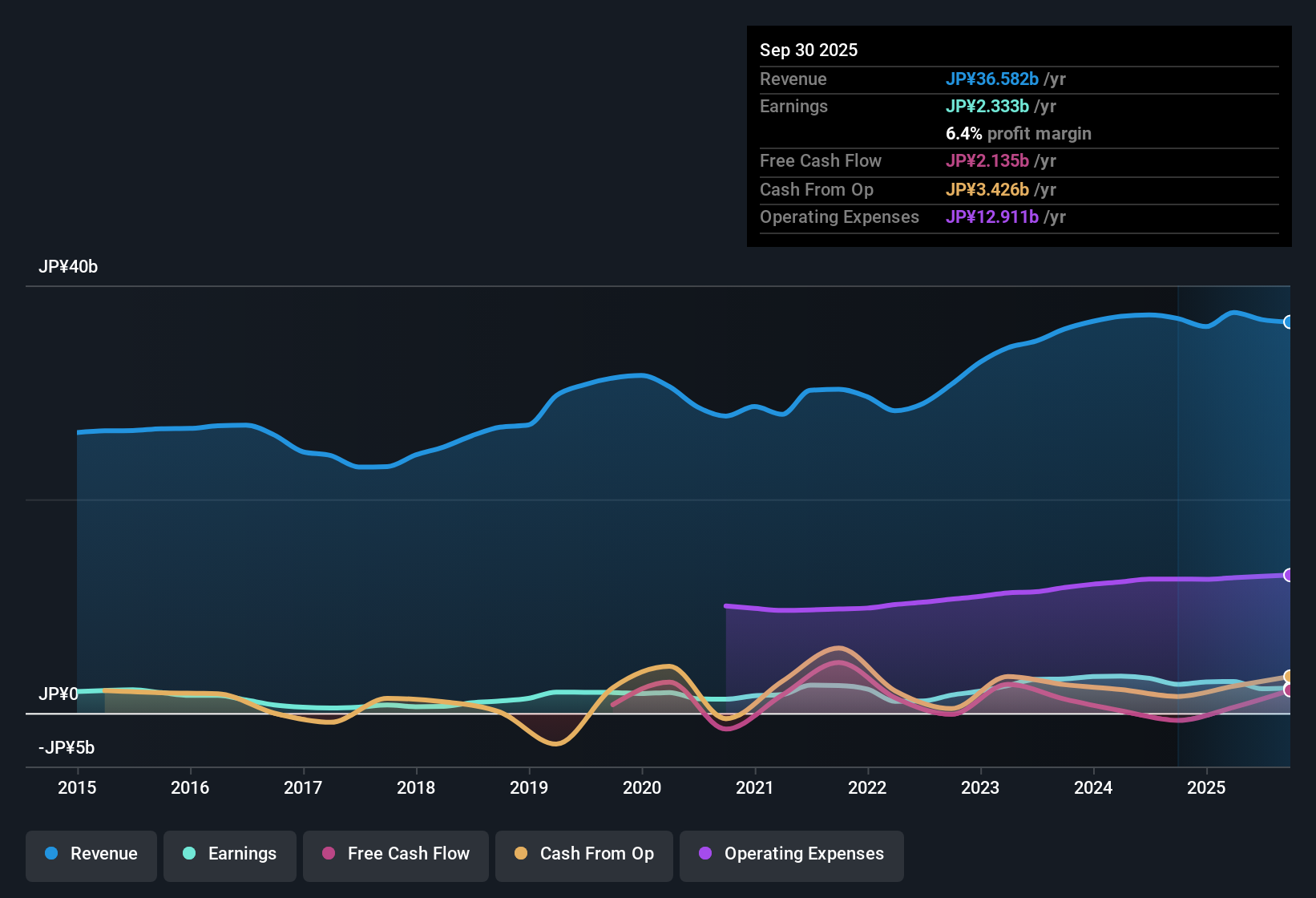Click the 6.4% profit margin text
Image resolution: width=1316 pixels, height=898 pixels.
point(1019,134)
